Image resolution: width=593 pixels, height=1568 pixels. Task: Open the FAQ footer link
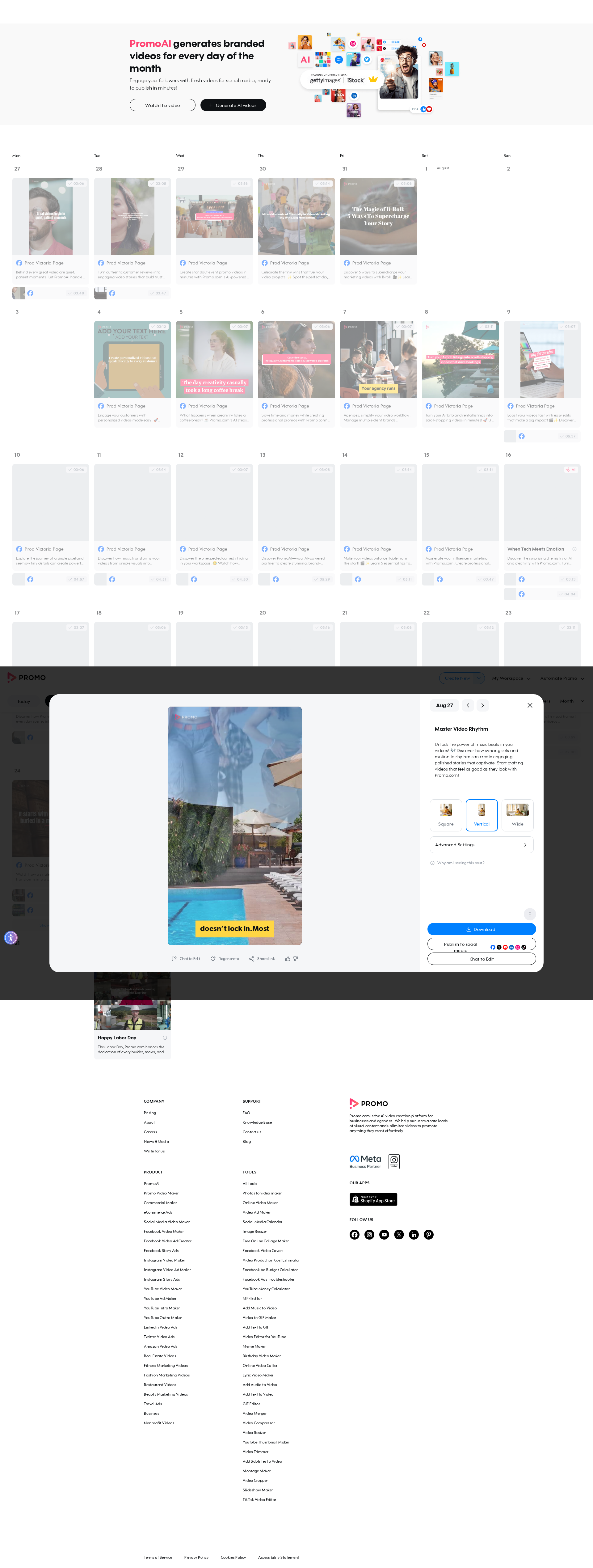coord(246,1113)
